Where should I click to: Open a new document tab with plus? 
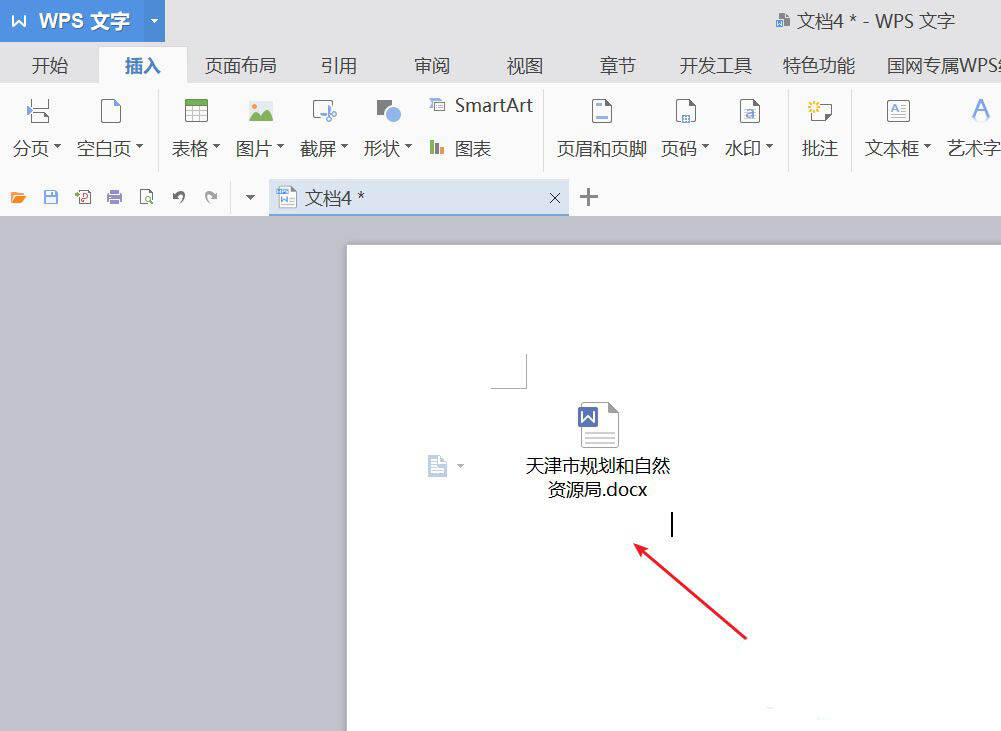tap(589, 197)
